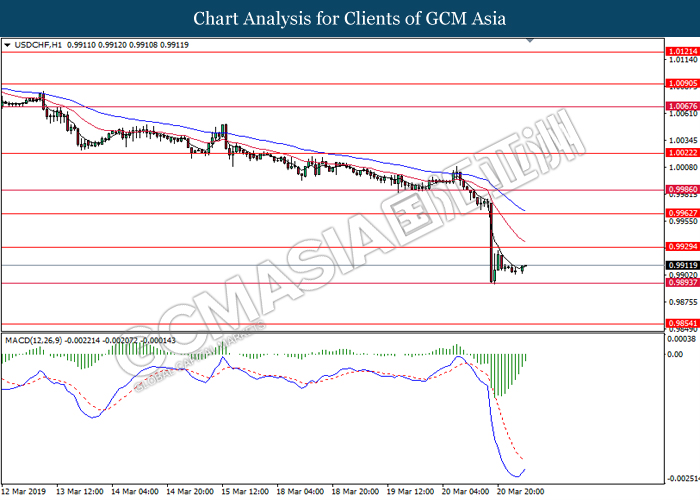
Task: Click the 12 Mar 2019 date label
Action: point(24,492)
